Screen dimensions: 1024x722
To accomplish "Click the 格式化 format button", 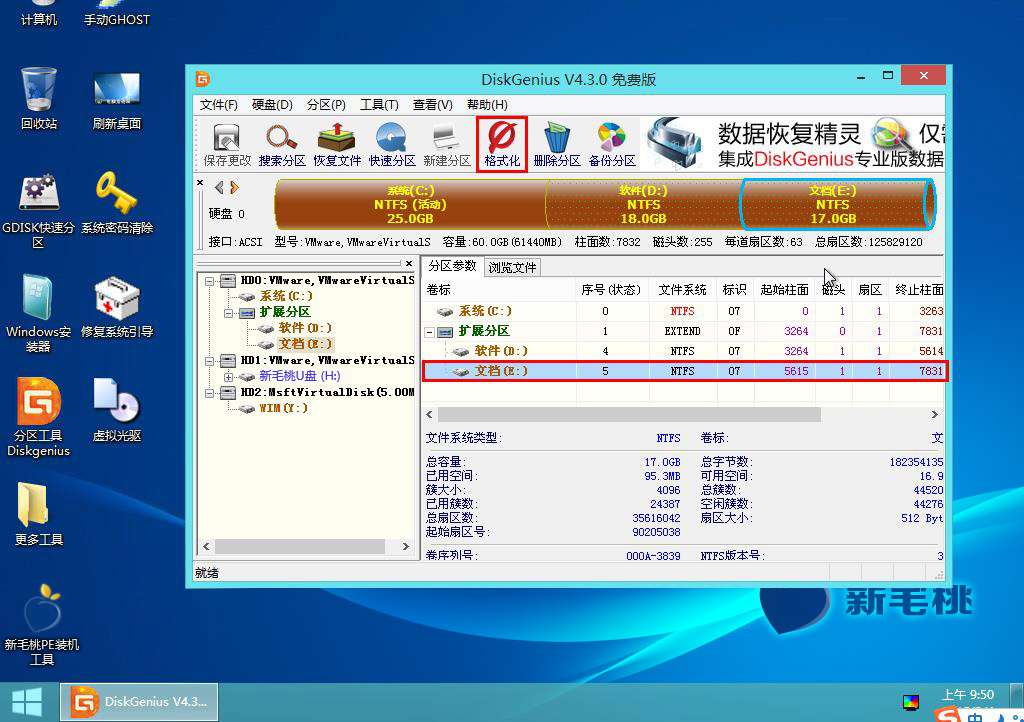I will click(x=502, y=145).
